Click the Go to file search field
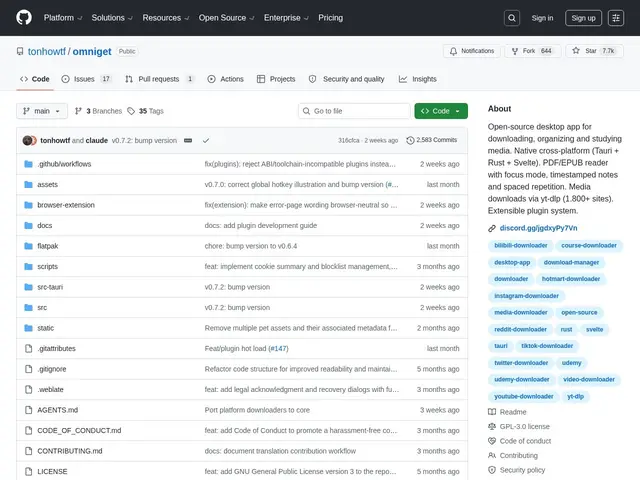Screen dimensions: 640x480 tap(354, 111)
